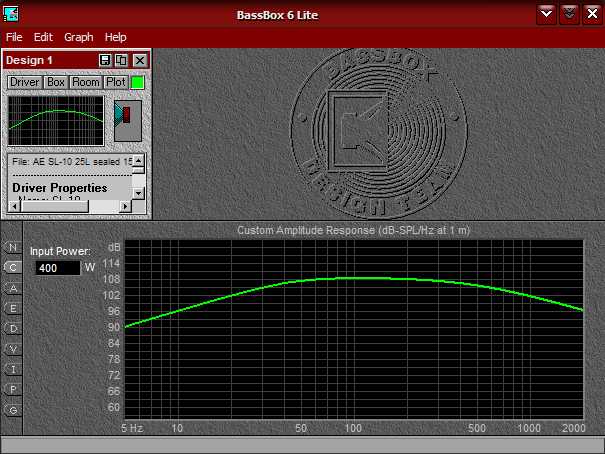Click the 'Design 1' panel title
The image size is (605, 454).
coord(29,60)
